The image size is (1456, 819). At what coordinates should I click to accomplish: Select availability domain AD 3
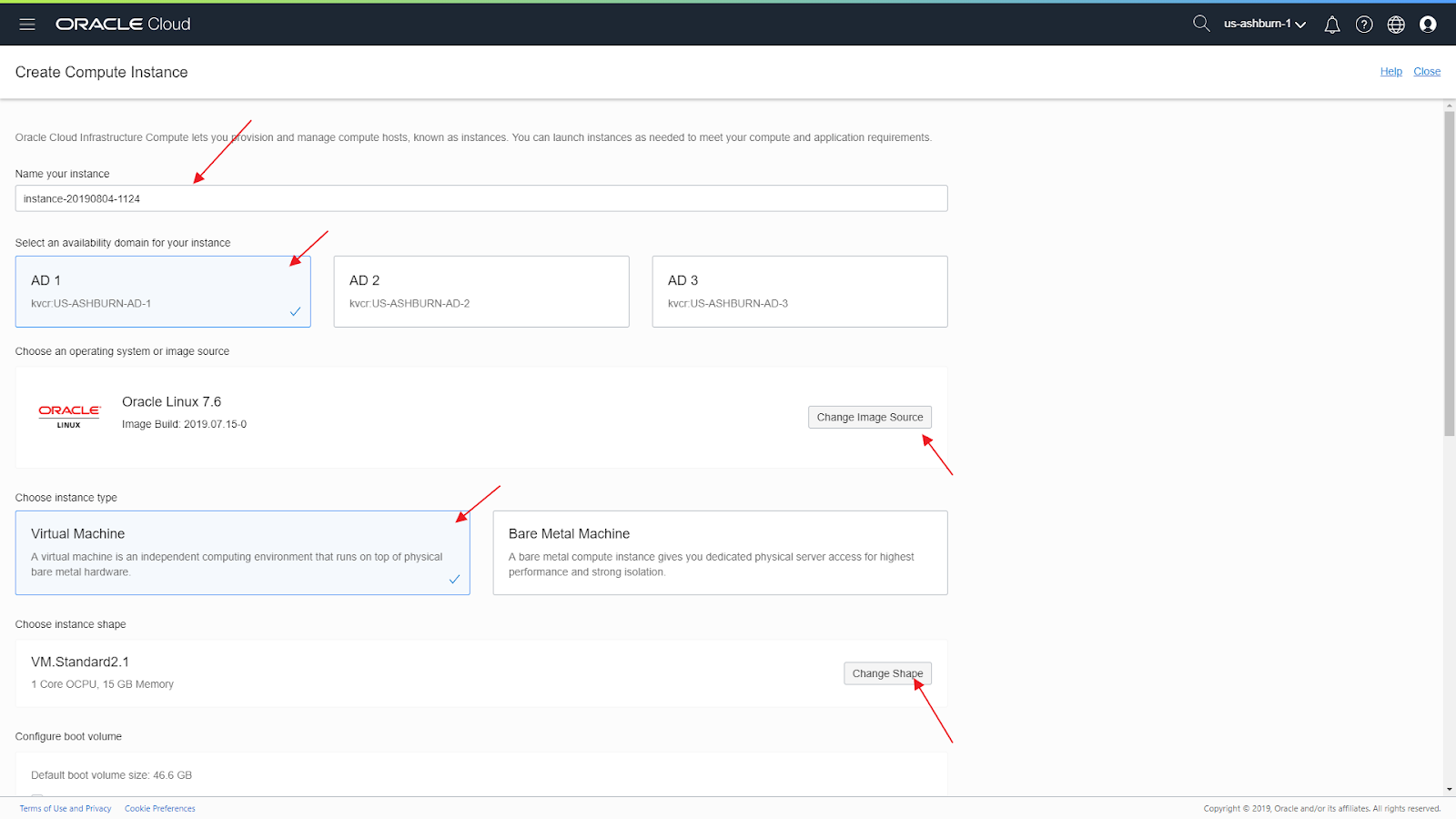click(799, 291)
